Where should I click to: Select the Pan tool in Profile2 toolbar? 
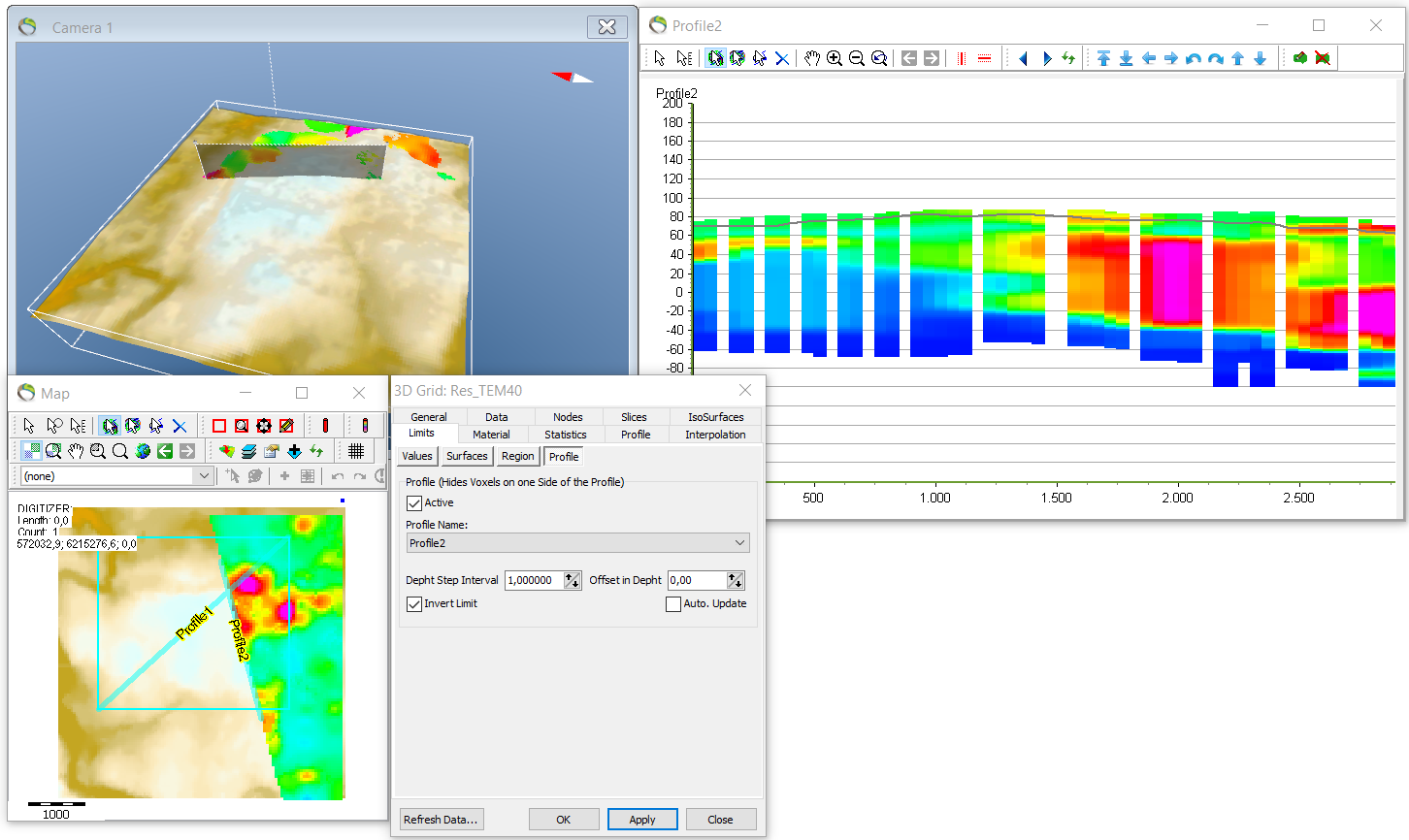tap(812, 58)
